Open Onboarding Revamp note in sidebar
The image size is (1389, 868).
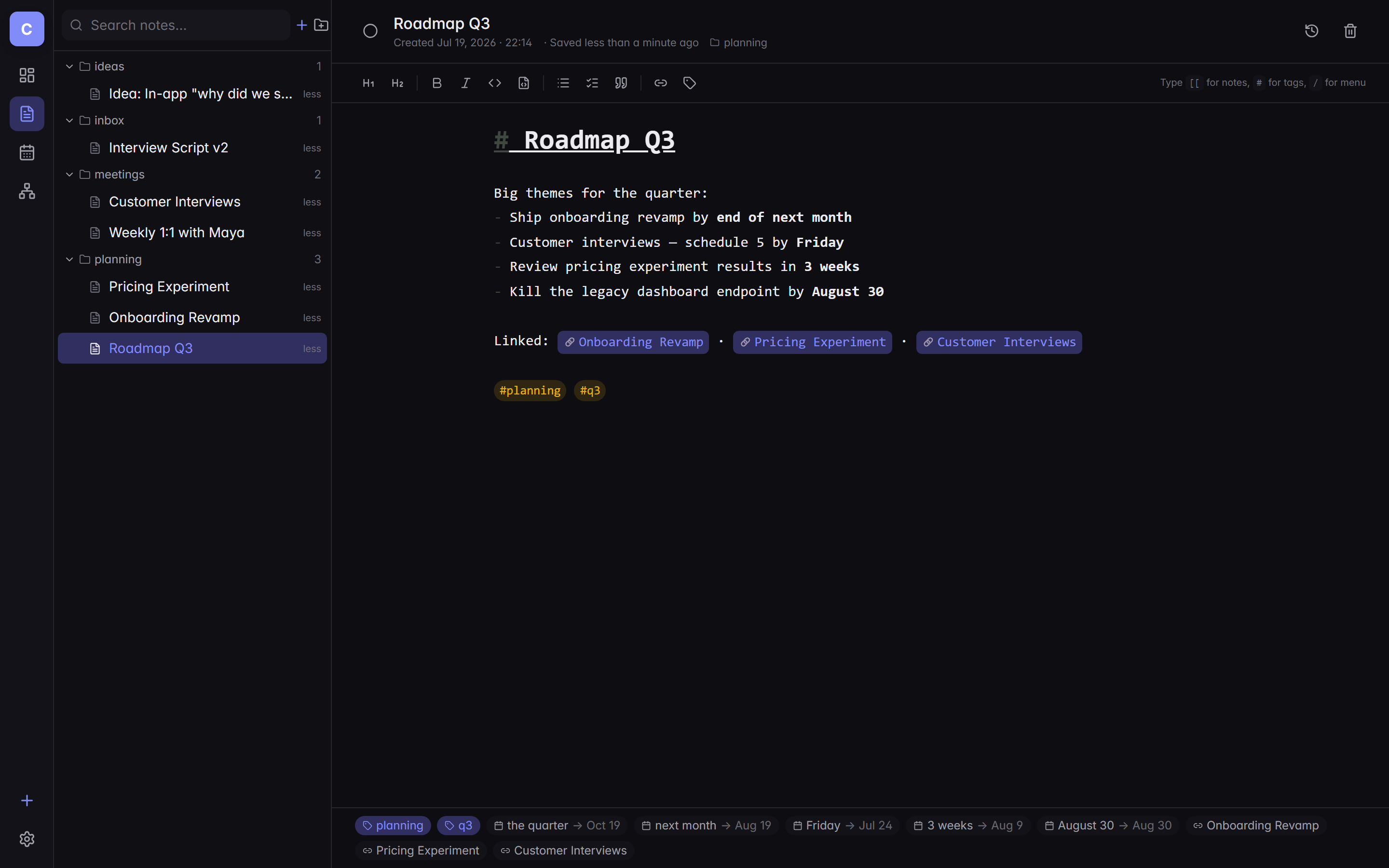click(192, 317)
